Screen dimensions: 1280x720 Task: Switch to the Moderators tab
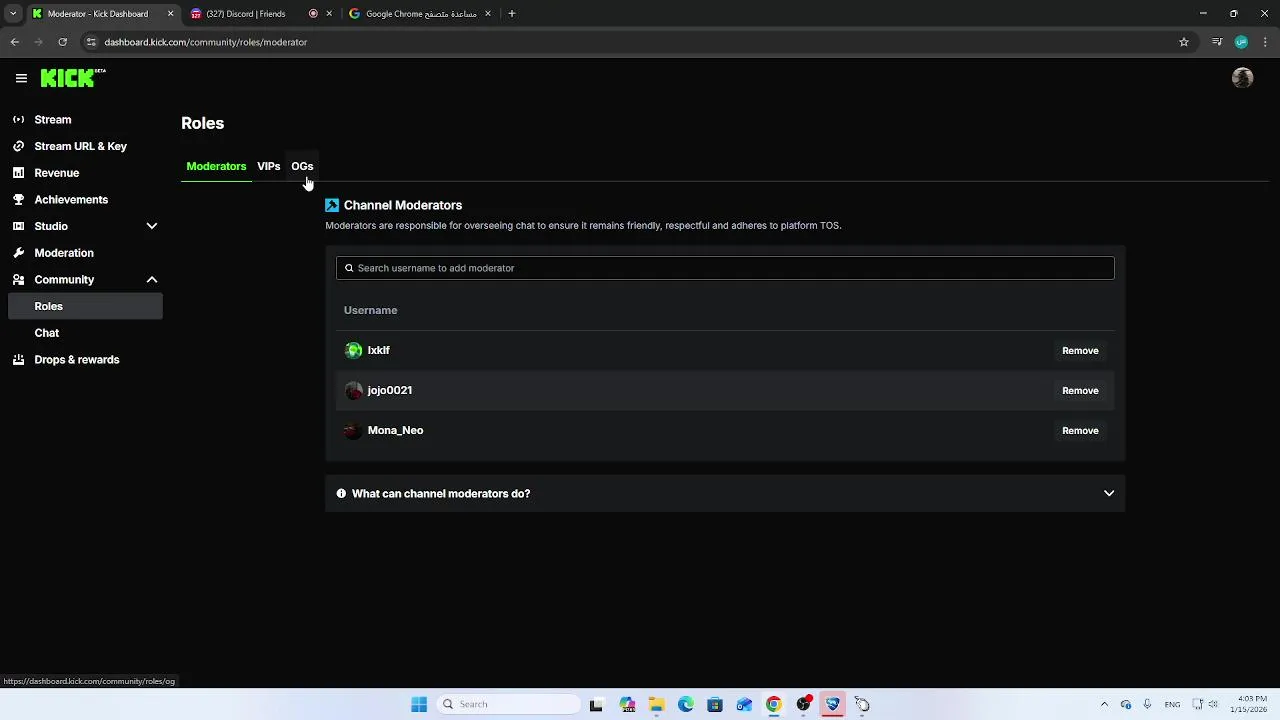pyautogui.click(x=216, y=166)
